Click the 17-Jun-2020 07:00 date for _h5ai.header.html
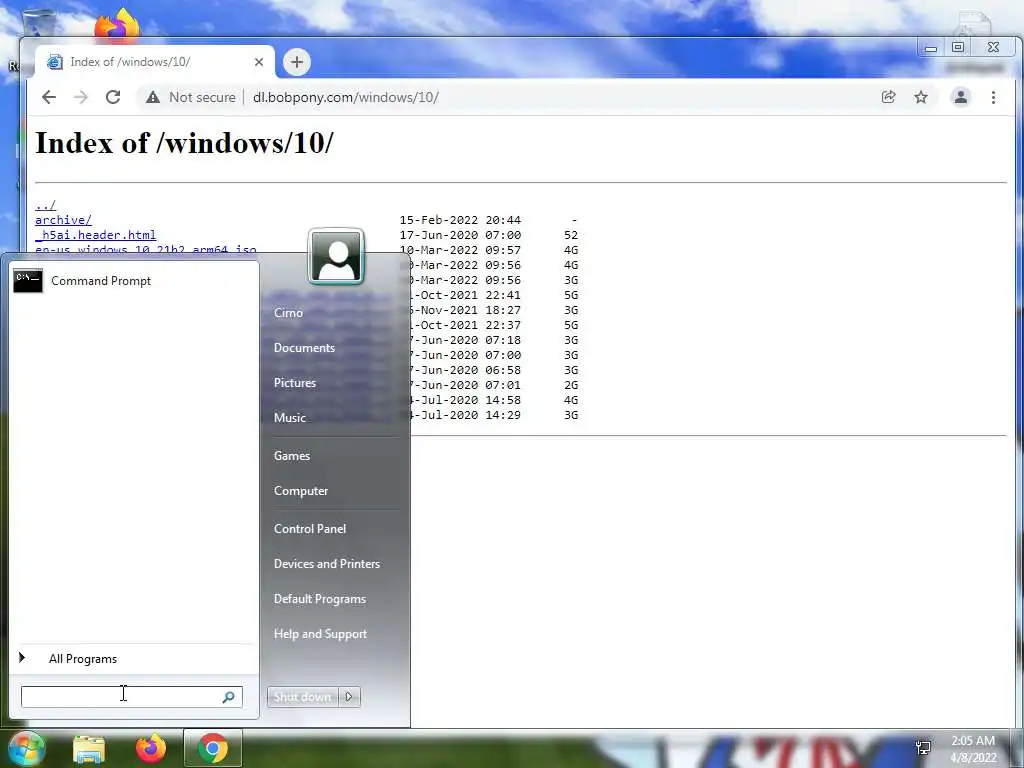Screen dimensions: 1024x768 tap(460, 235)
